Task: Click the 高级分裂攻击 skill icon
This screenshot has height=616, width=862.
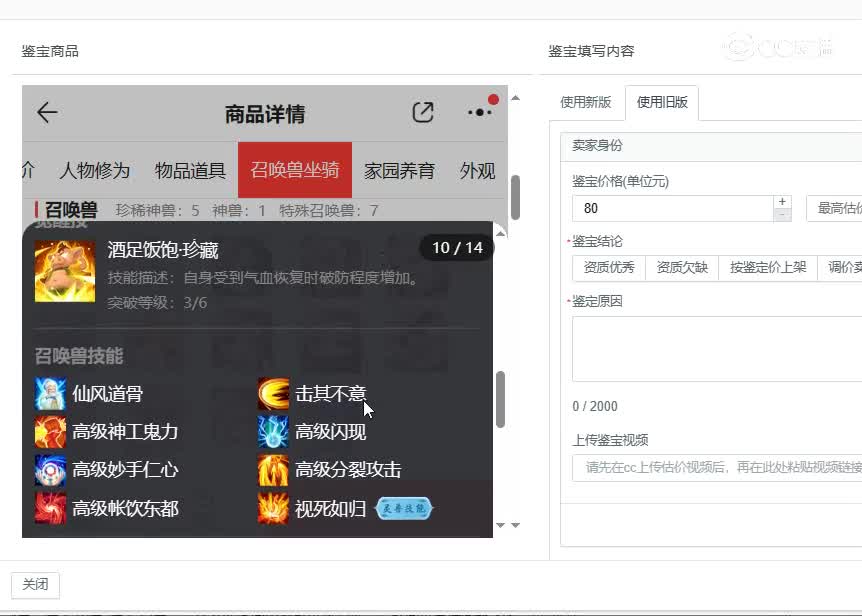Action: tap(273, 470)
